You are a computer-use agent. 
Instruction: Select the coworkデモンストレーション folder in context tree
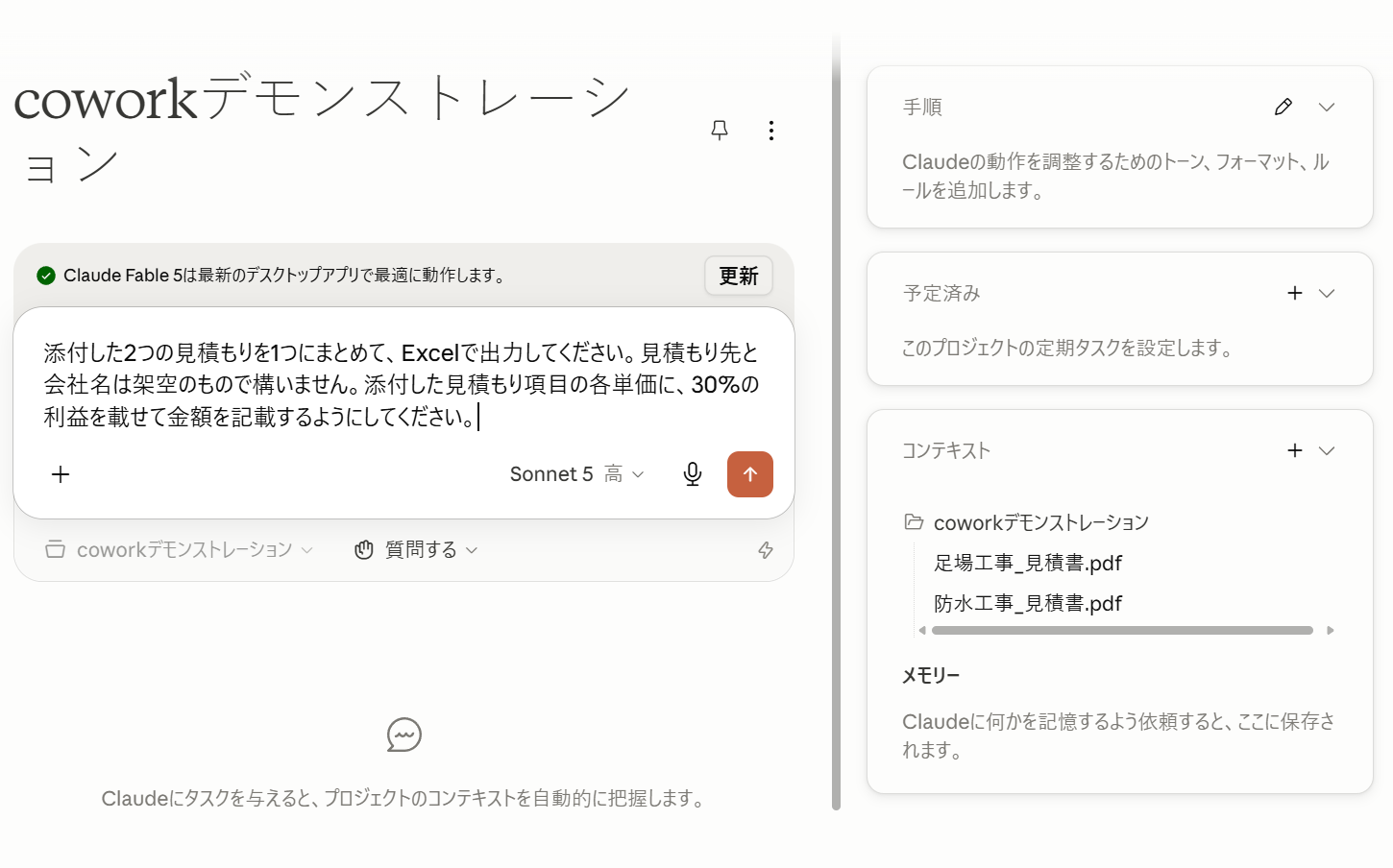(x=1041, y=522)
